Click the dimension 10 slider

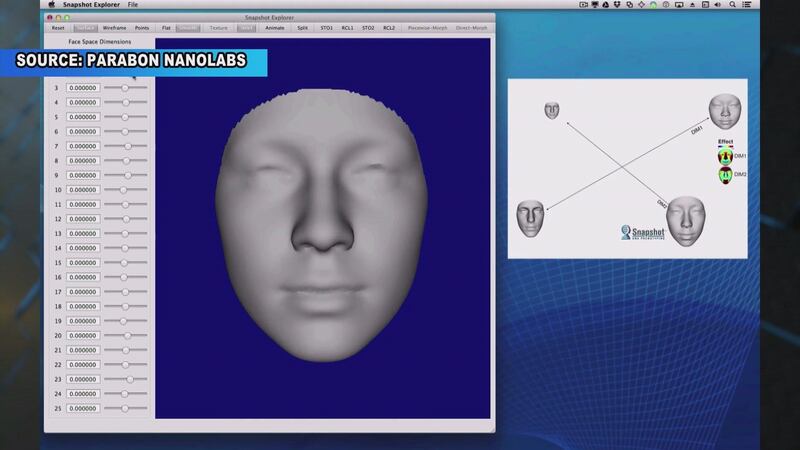[x=125, y=190]
